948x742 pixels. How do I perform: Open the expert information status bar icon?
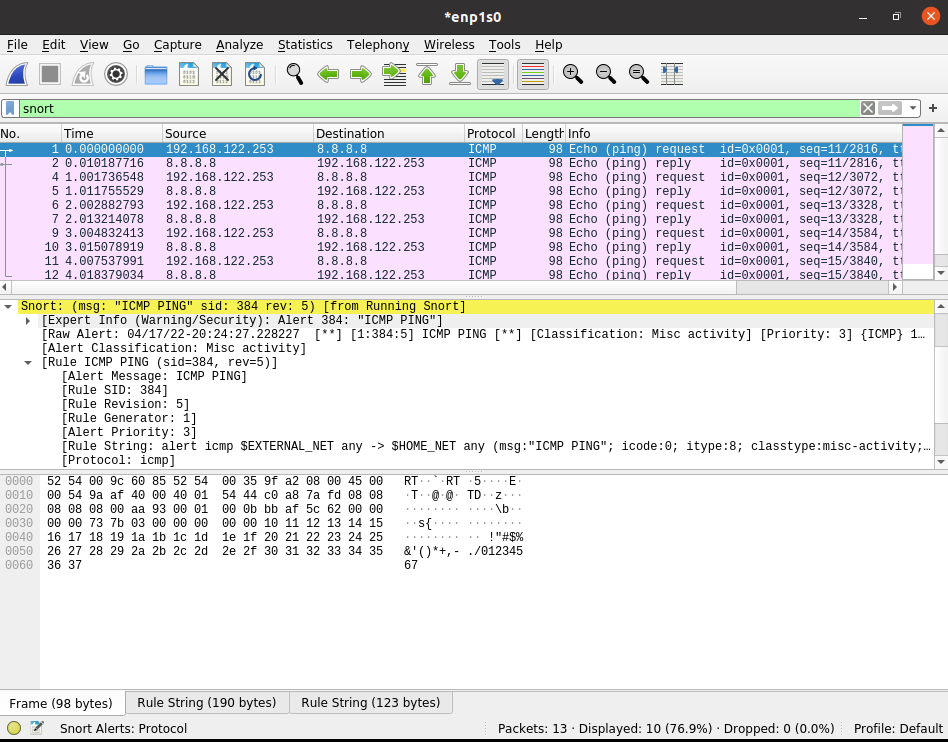14,729
